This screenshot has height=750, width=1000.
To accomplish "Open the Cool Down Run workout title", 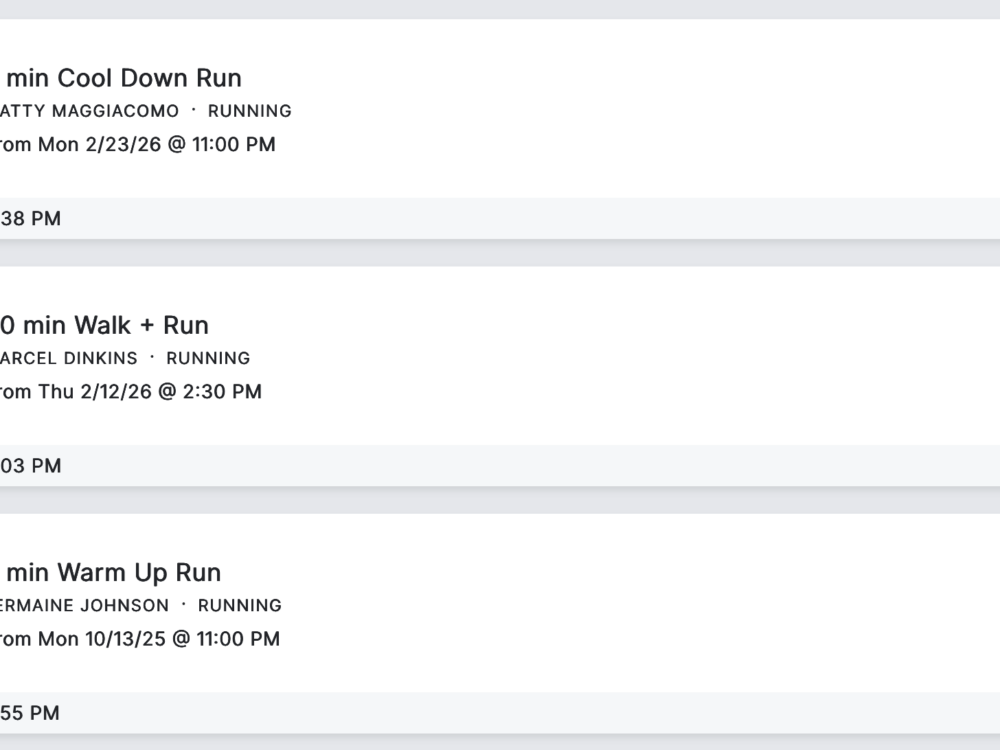I will point(122,78).
